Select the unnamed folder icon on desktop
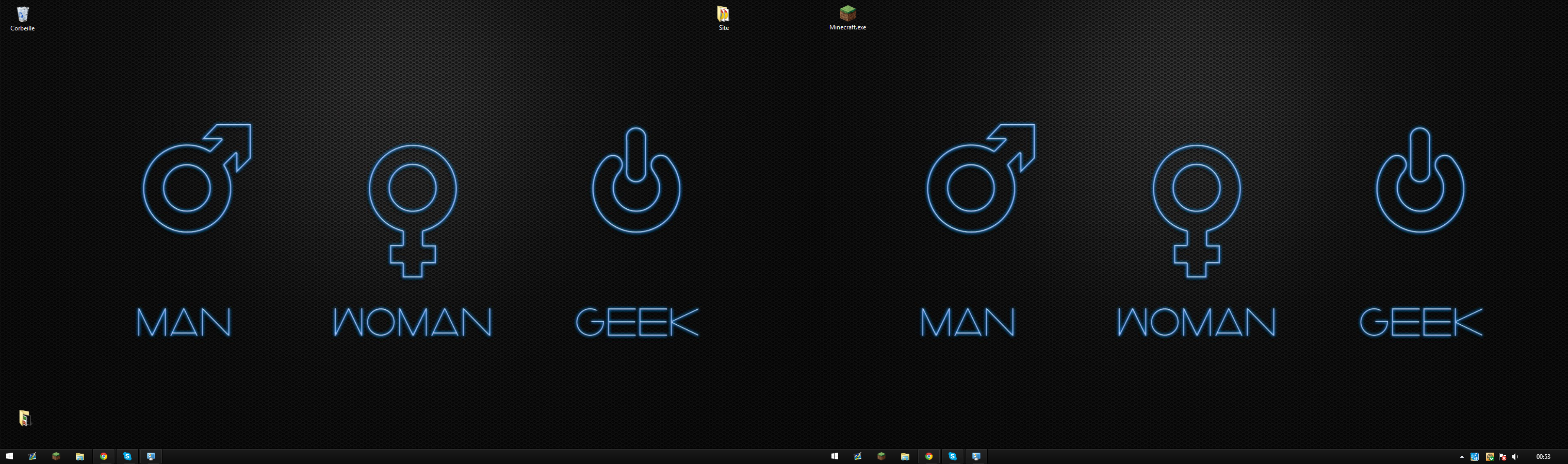Viewport: 1568px width, 464px height. tap(24, 418)
